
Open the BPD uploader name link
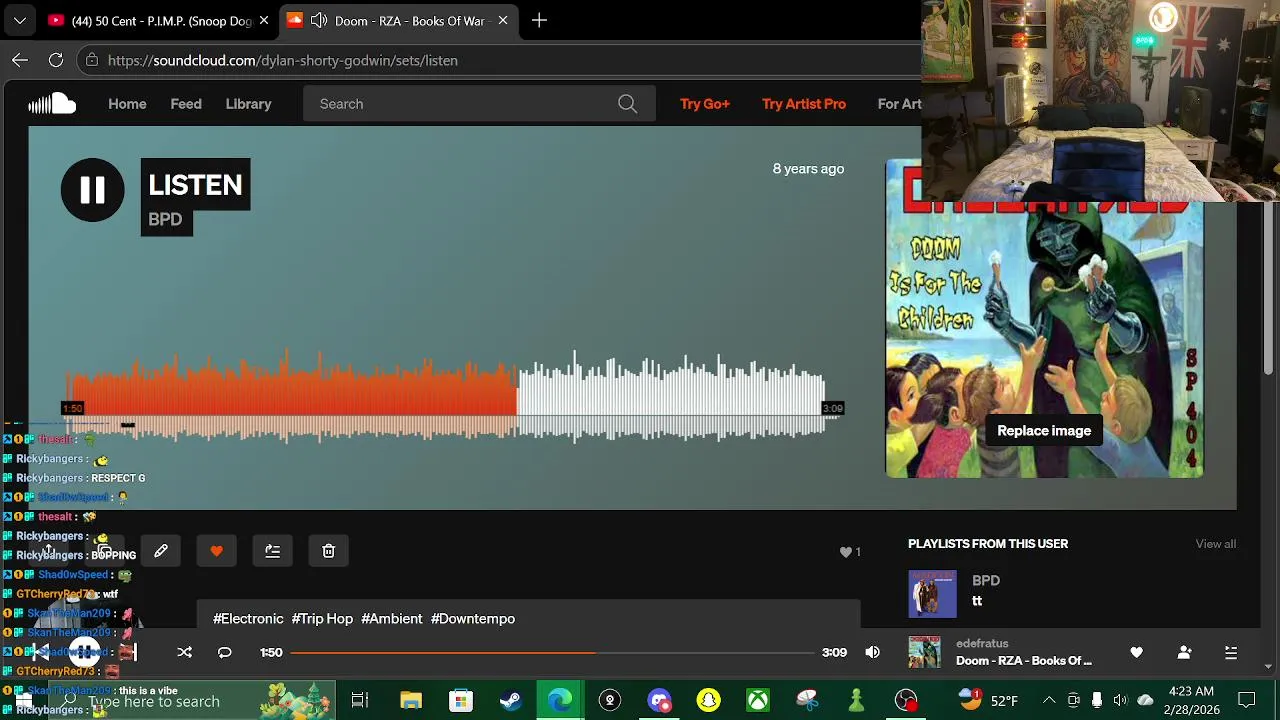[165, 220]
